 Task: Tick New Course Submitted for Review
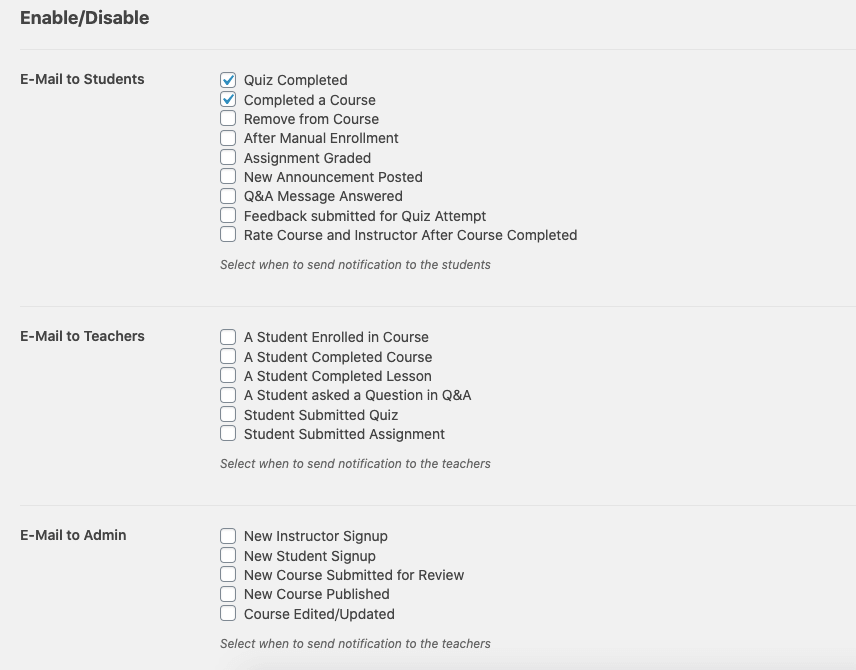tap(228, 574)
